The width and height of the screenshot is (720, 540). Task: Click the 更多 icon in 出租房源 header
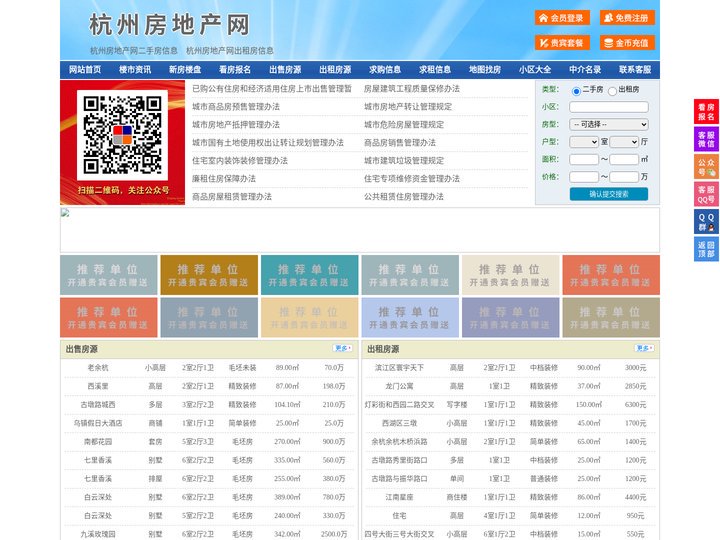click(x=644, y=348)
